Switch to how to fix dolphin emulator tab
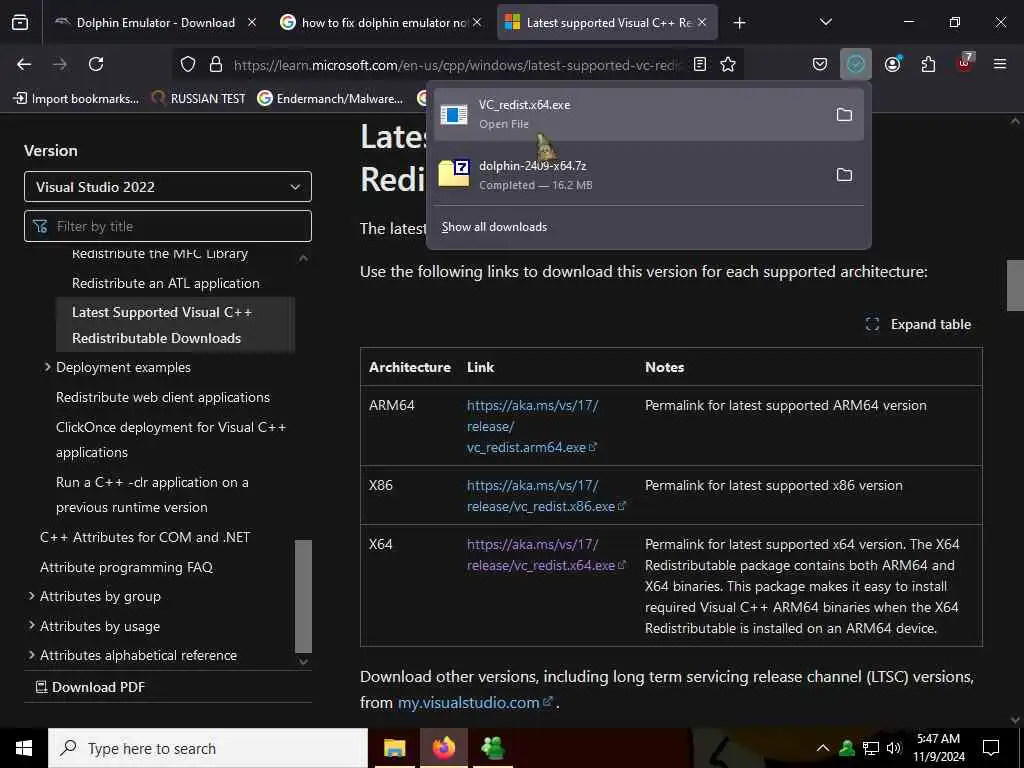This screenshot has width=1024, height=768. click(x=382, y=22)
